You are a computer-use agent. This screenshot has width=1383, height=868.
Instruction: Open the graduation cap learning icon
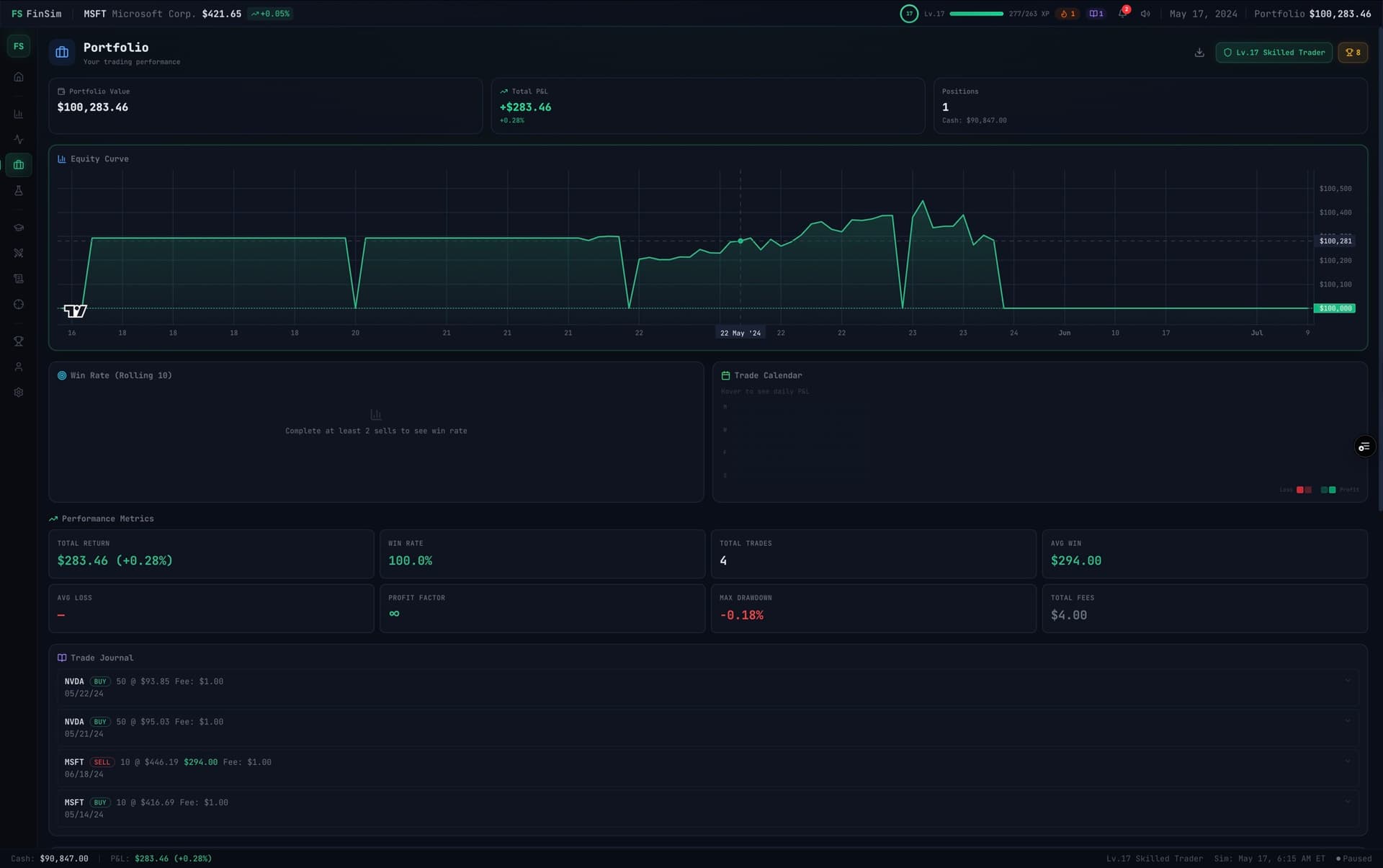coord(19,228)
